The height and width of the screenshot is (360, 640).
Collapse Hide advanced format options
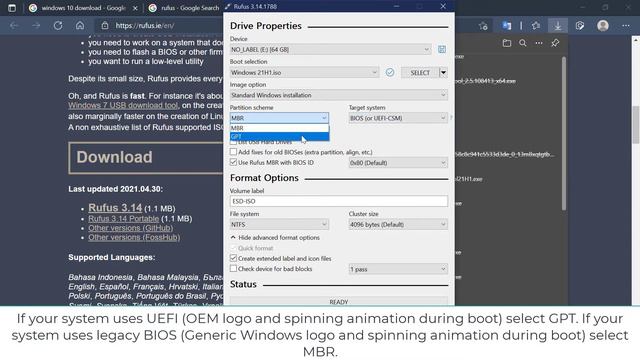[275, 238]
